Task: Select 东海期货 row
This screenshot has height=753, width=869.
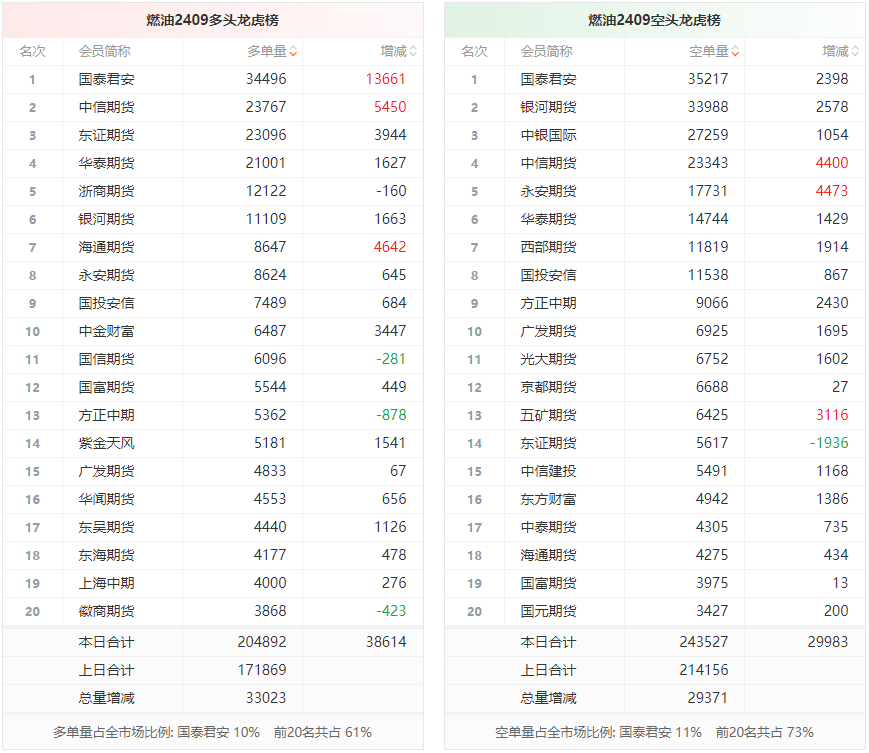Action: (x=213, y=555)
